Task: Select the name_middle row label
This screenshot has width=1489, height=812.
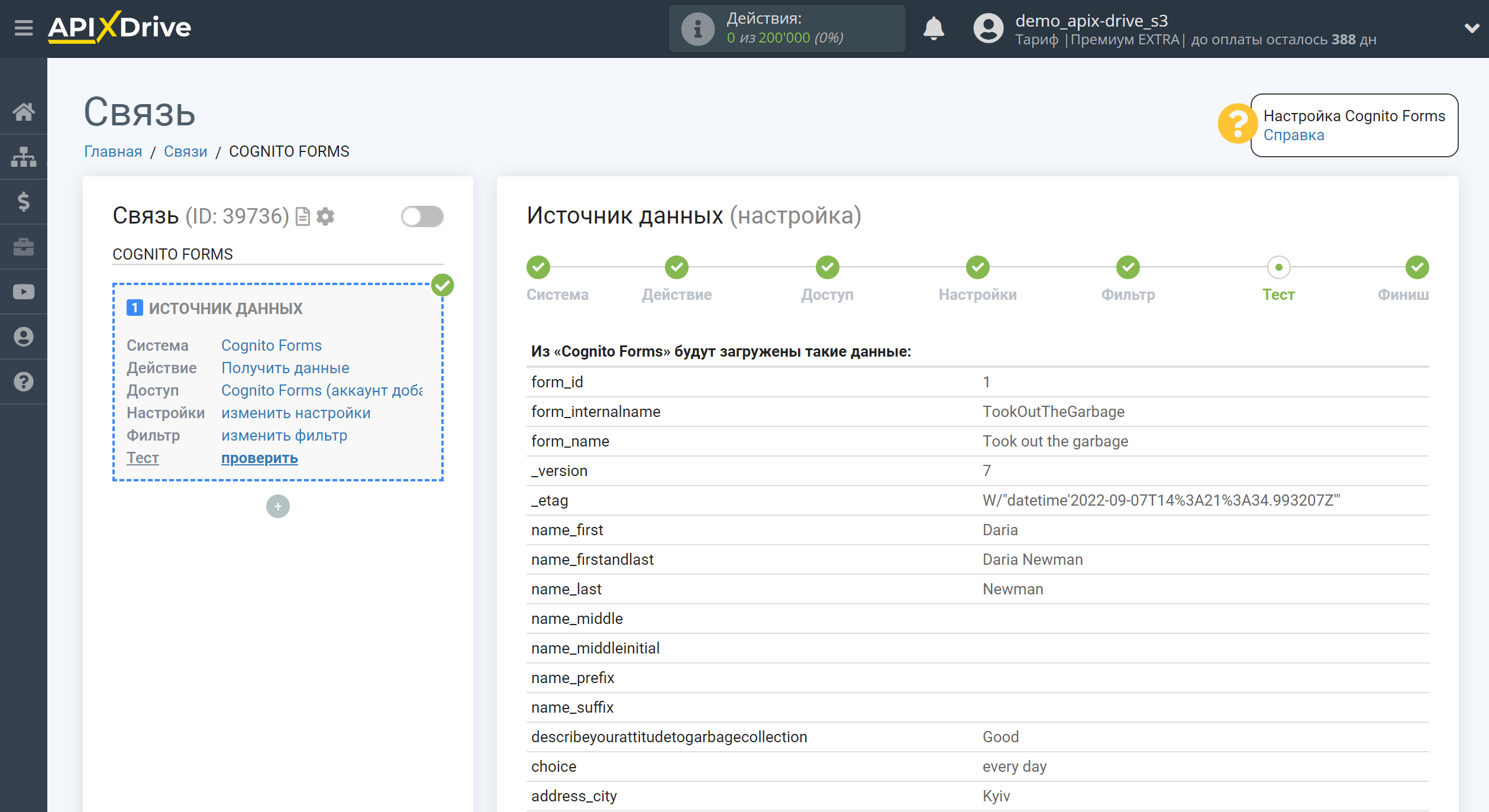Action: (x=577, y=619)
